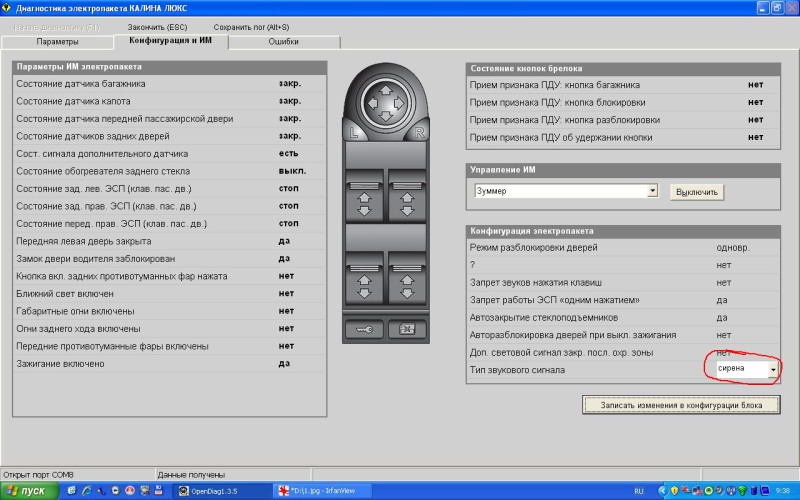
Task: Click down arrow on upper-left window switch
Action: [x=364, y=211]
